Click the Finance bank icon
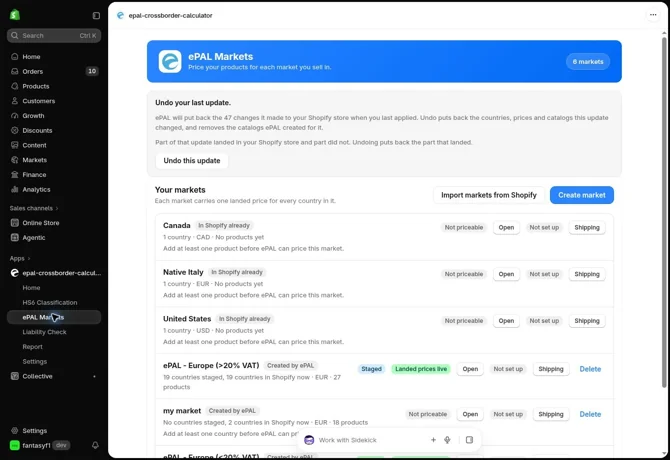The height and width of the screenshot is (460, 670). (15, 174)
